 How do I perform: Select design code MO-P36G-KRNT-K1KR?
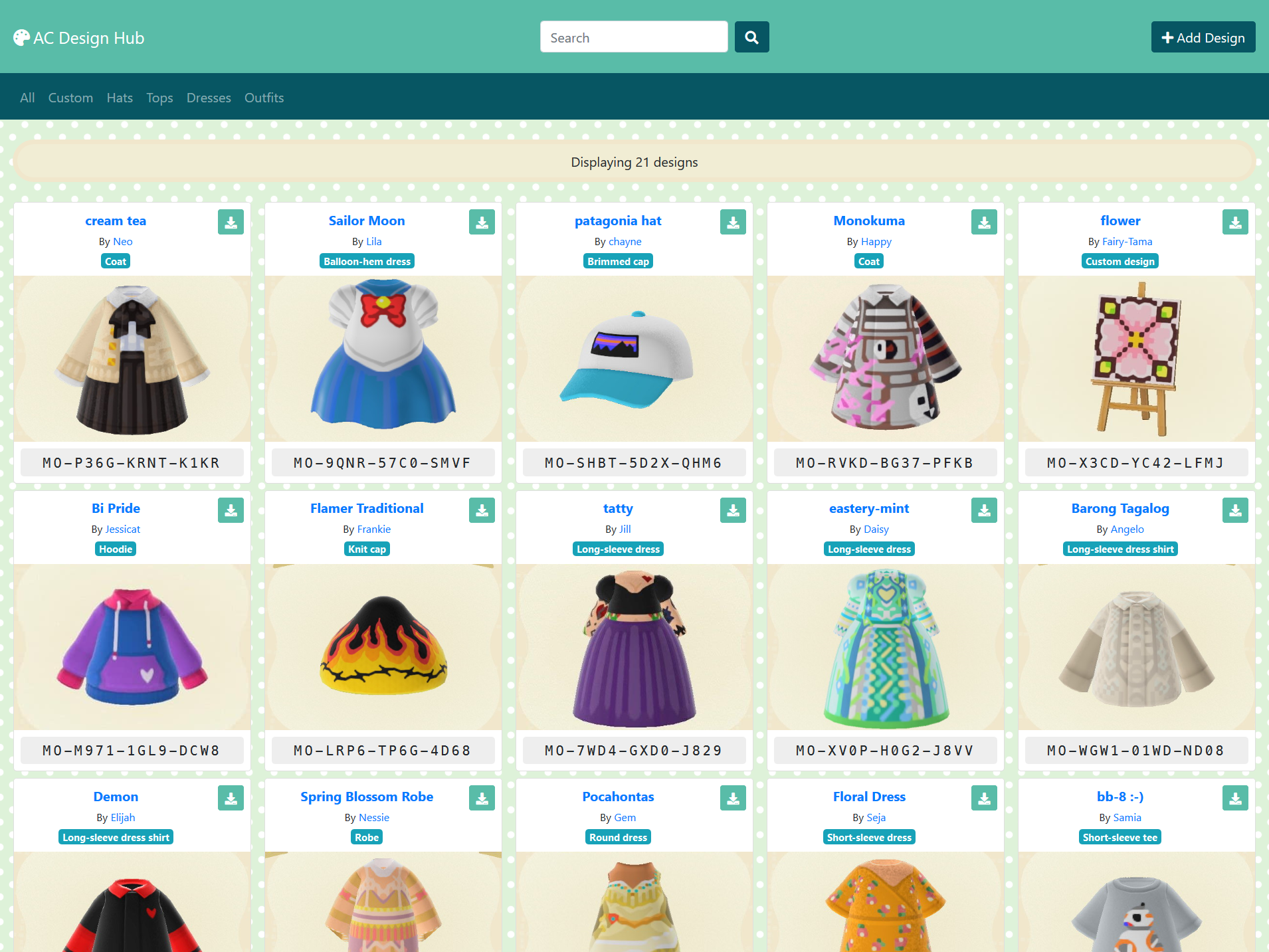132,463
